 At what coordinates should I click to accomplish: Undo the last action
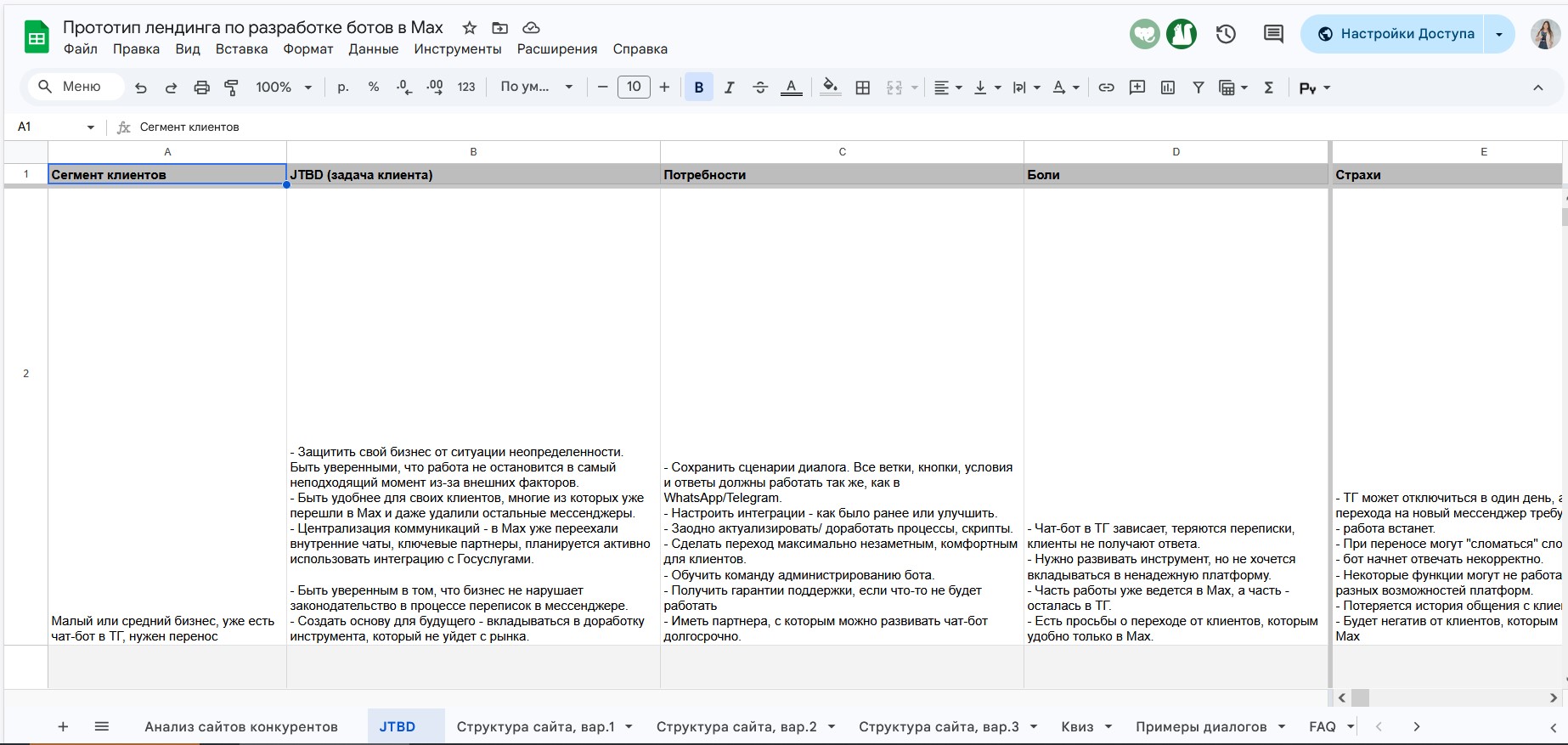pyautogui.click(x=141, y=87)
